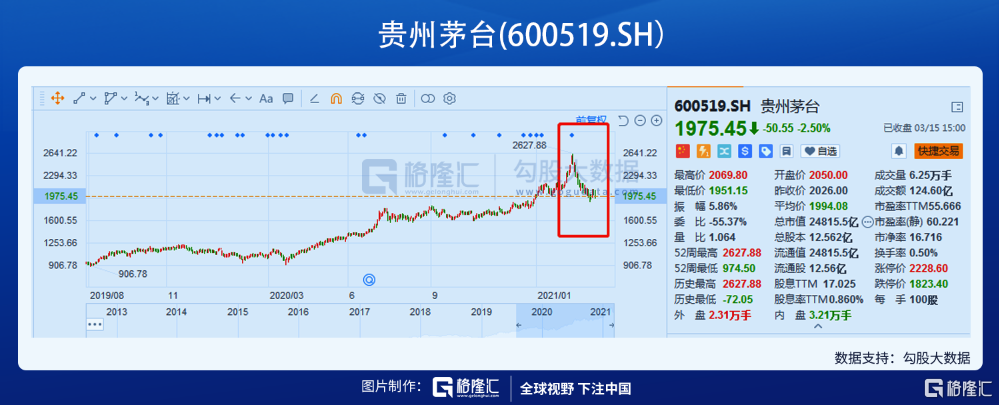
Task: Open the notes memo icon
Action: [787, 151]
